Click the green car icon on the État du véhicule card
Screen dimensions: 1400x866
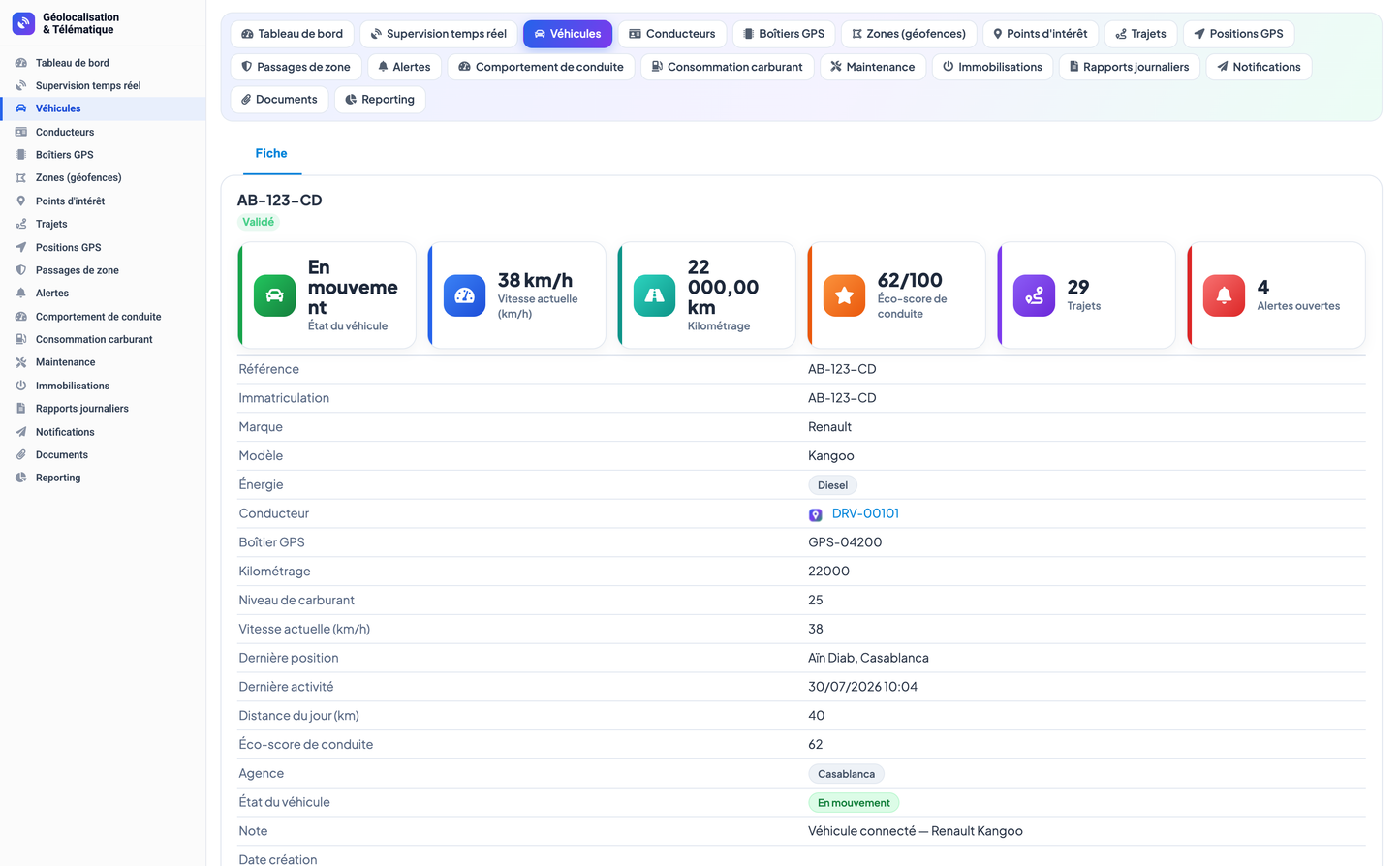coord(275,295)
